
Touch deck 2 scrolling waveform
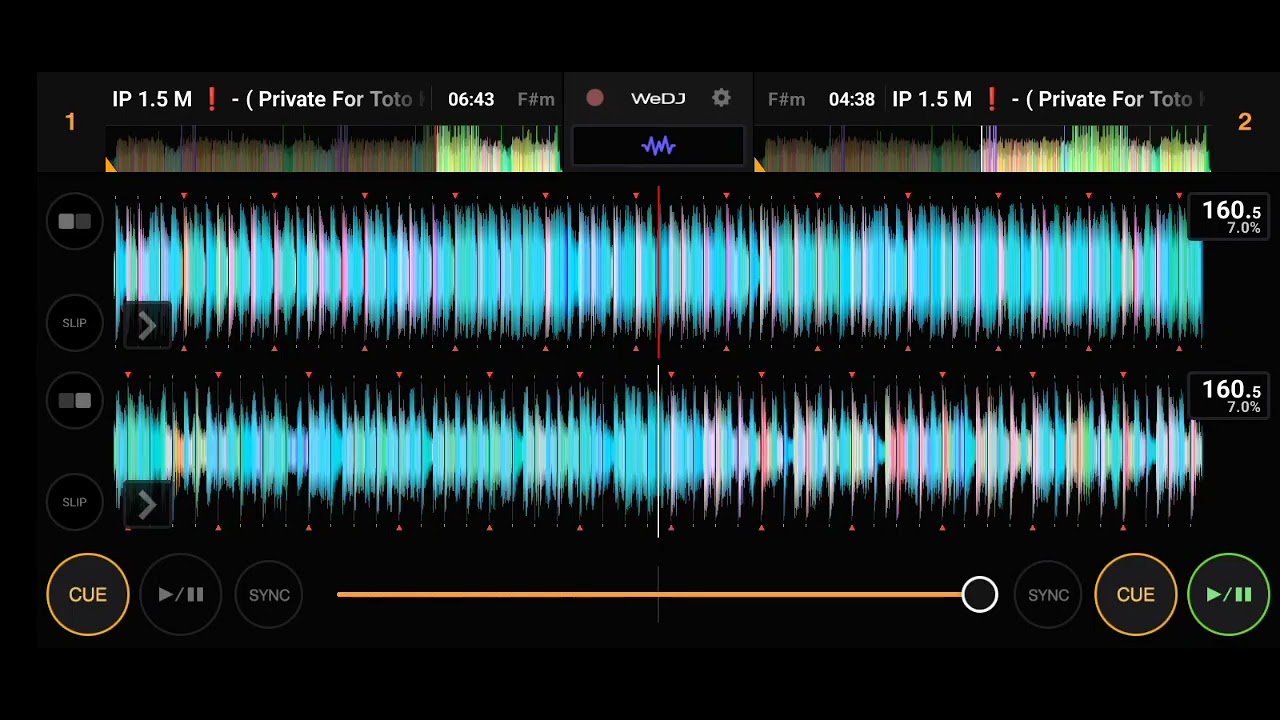pos(658,451)
